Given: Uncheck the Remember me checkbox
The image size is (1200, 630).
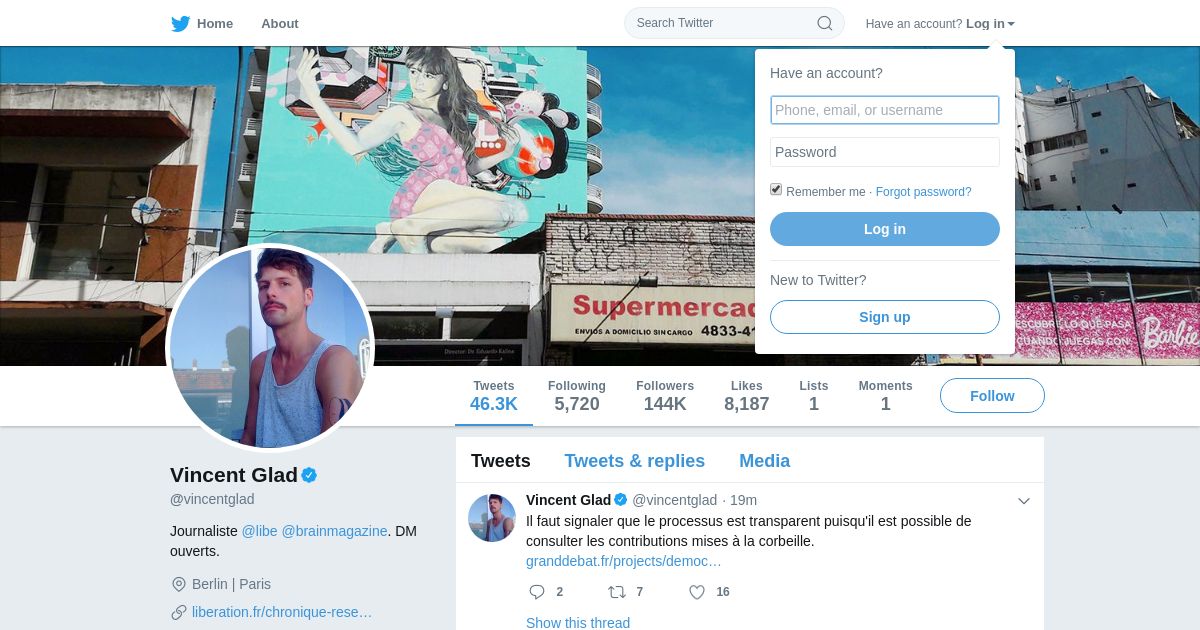Looking at the screenshot, I should [x=776, y=189].
